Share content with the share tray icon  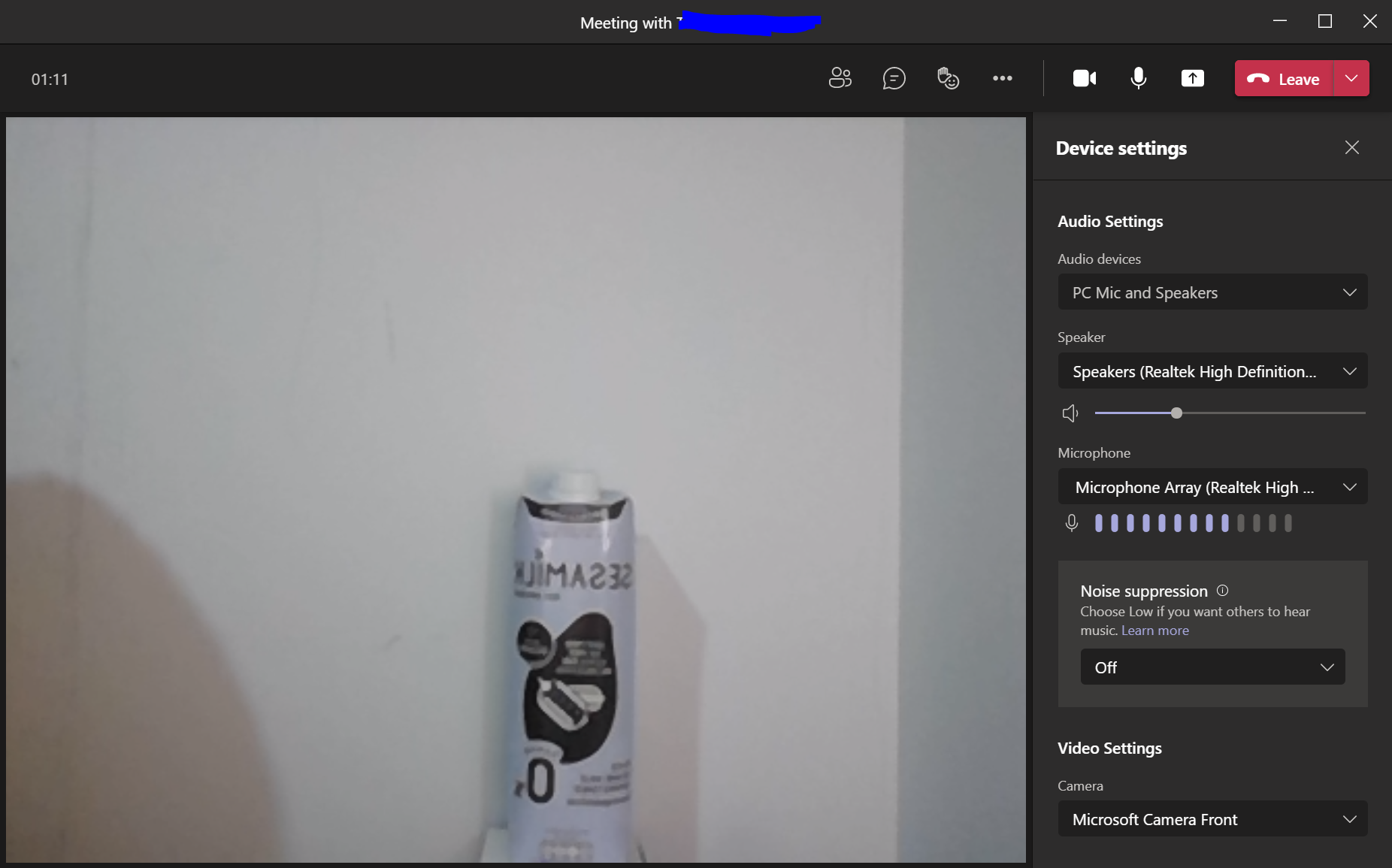click(x=1192, y=78)
